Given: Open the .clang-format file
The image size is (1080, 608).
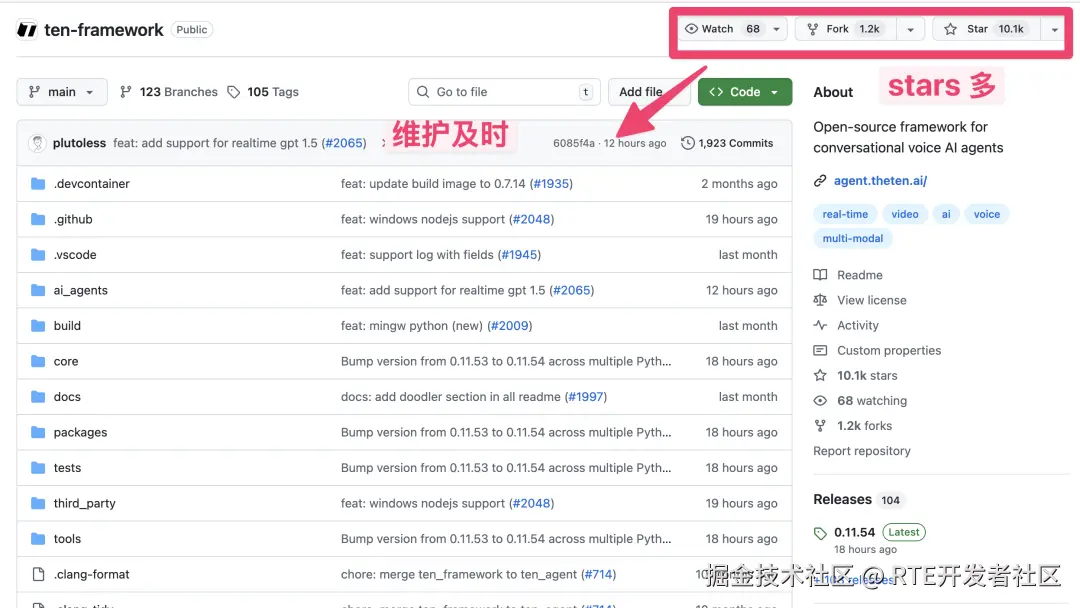Looking at the screenshot, I should point(92,574).
